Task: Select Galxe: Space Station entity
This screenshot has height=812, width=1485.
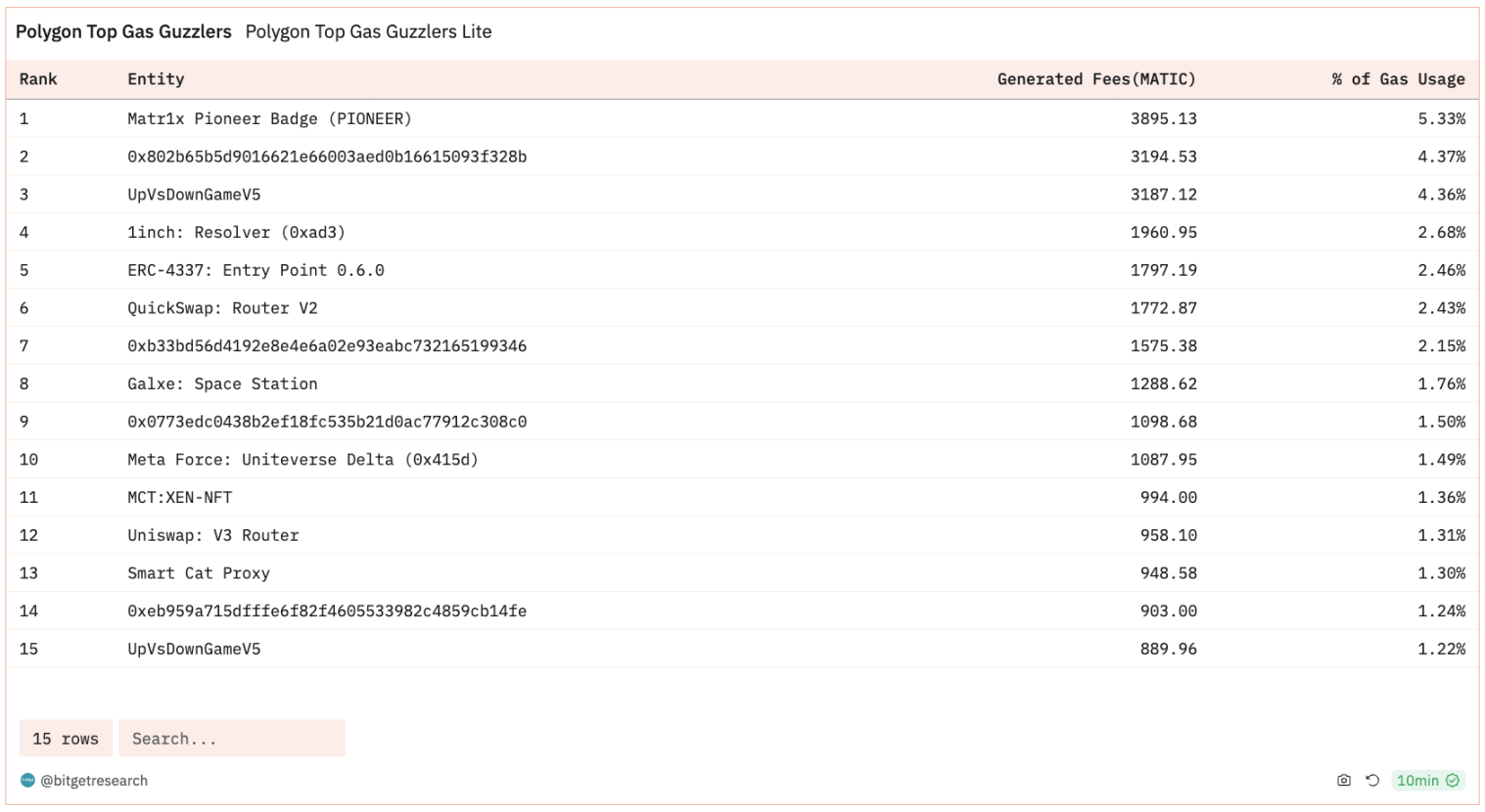Action: click(222, 383)
